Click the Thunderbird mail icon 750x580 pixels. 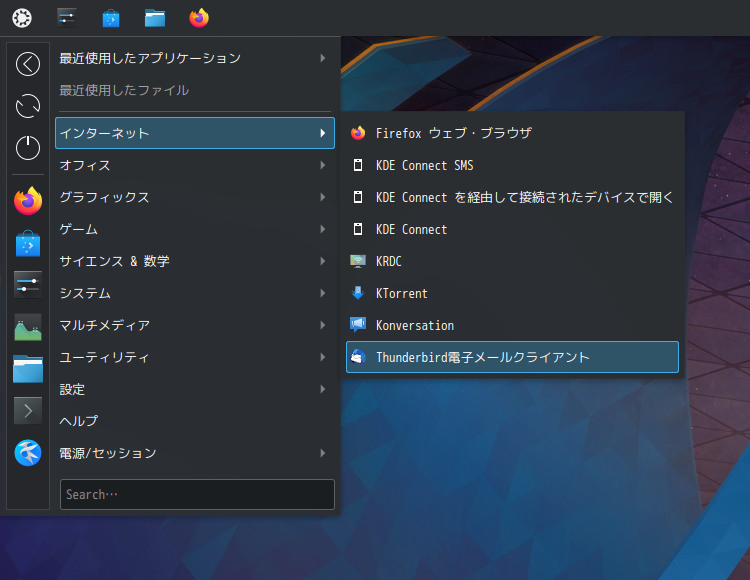(358, 357)
